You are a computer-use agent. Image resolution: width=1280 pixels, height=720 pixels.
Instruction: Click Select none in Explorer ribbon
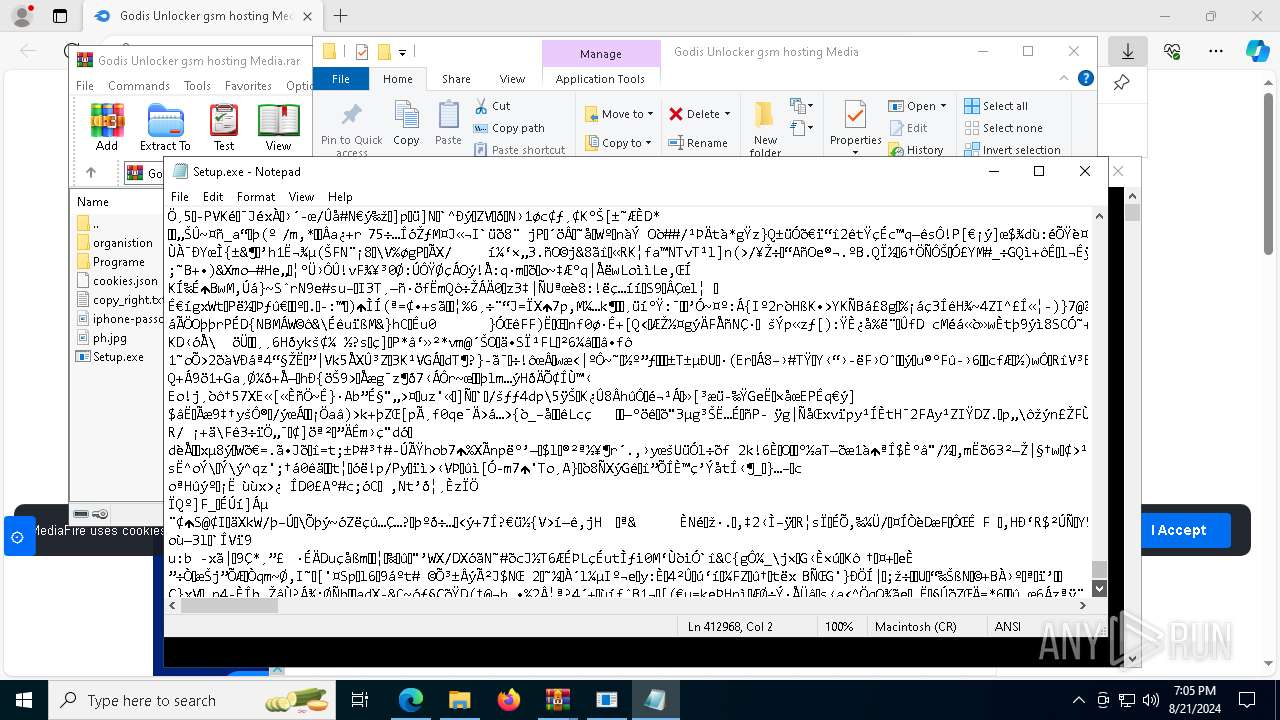[1003, 128]
